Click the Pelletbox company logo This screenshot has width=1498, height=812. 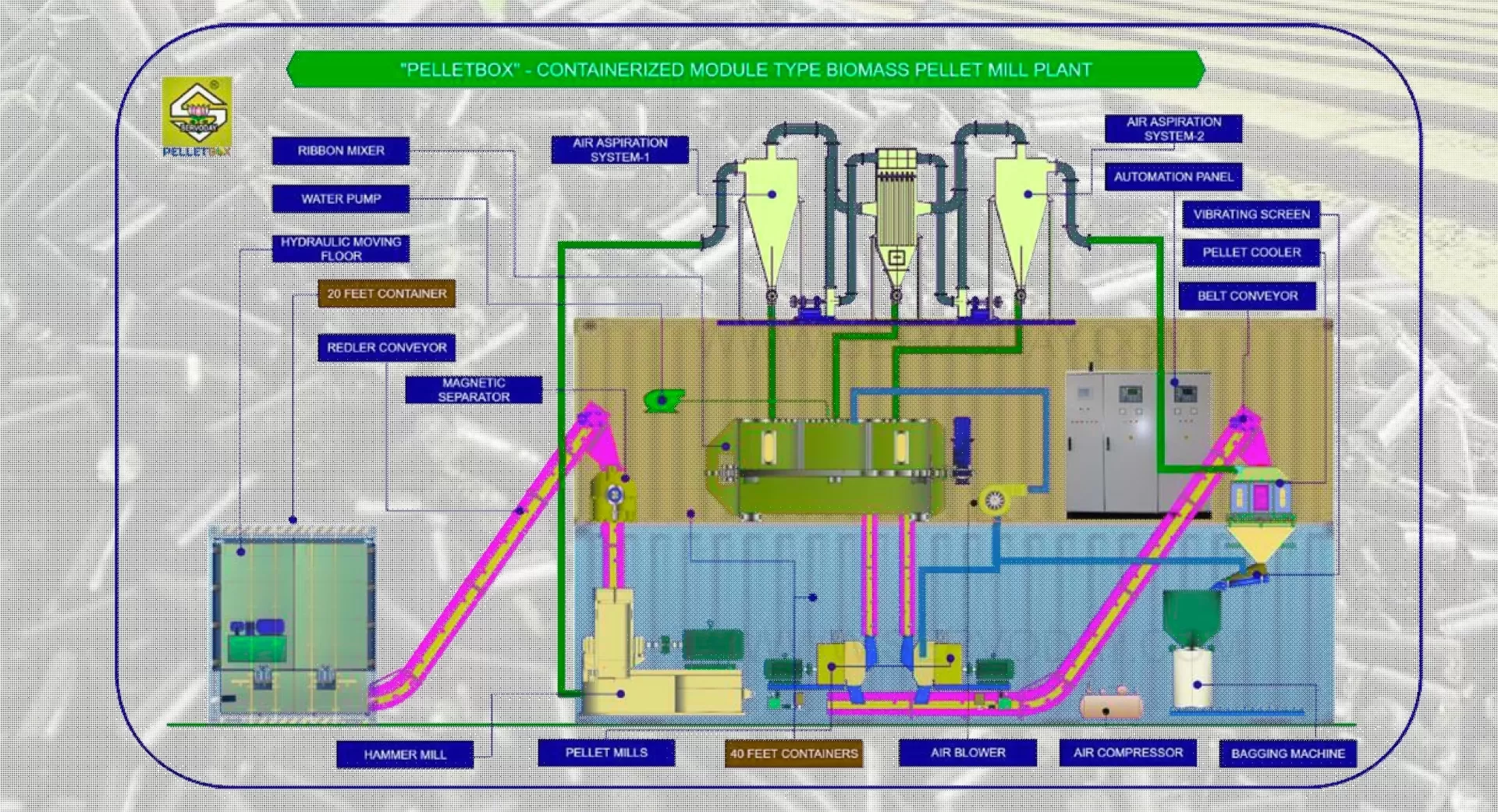[x=197, y=117]
